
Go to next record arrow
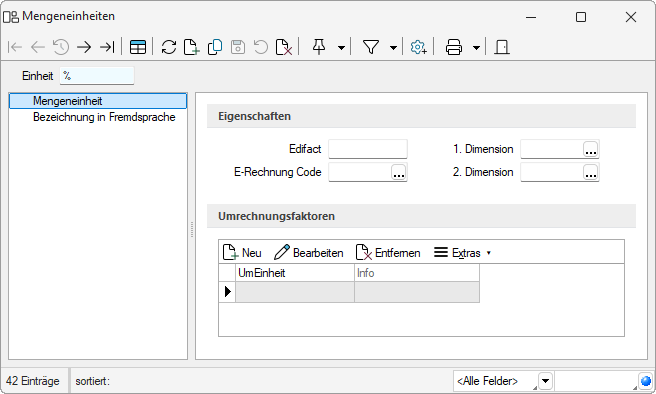[84, 47]
